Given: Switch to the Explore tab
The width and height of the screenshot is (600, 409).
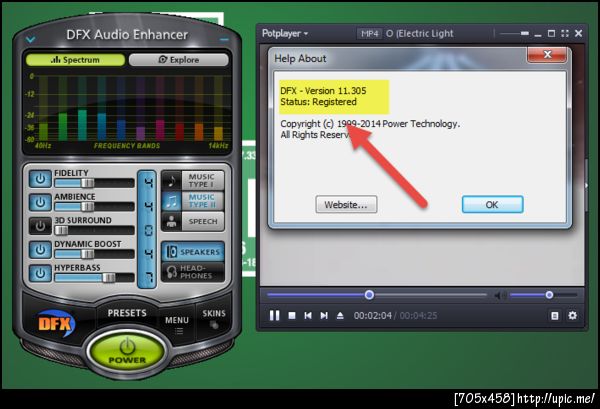Looking at the screenshot, I should tap(179, 60).
